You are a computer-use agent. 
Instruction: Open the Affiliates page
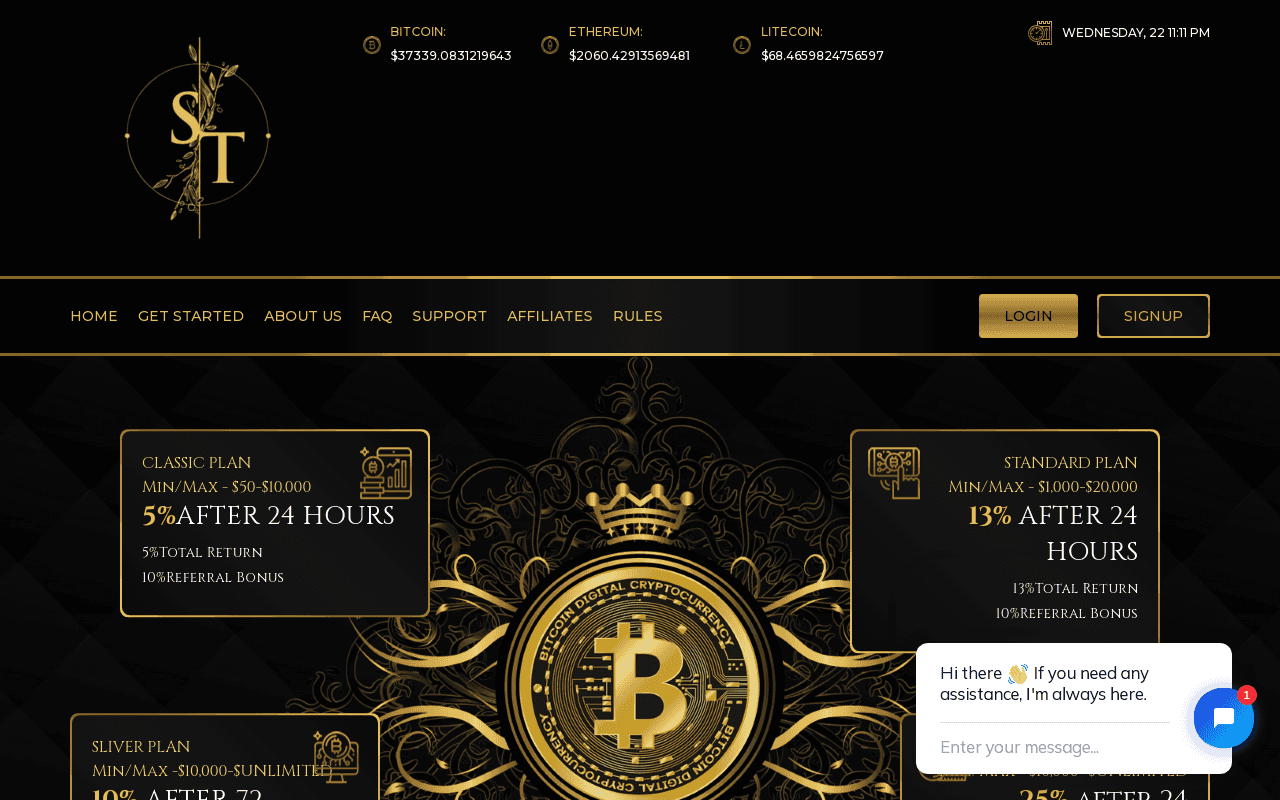point(550,316)
